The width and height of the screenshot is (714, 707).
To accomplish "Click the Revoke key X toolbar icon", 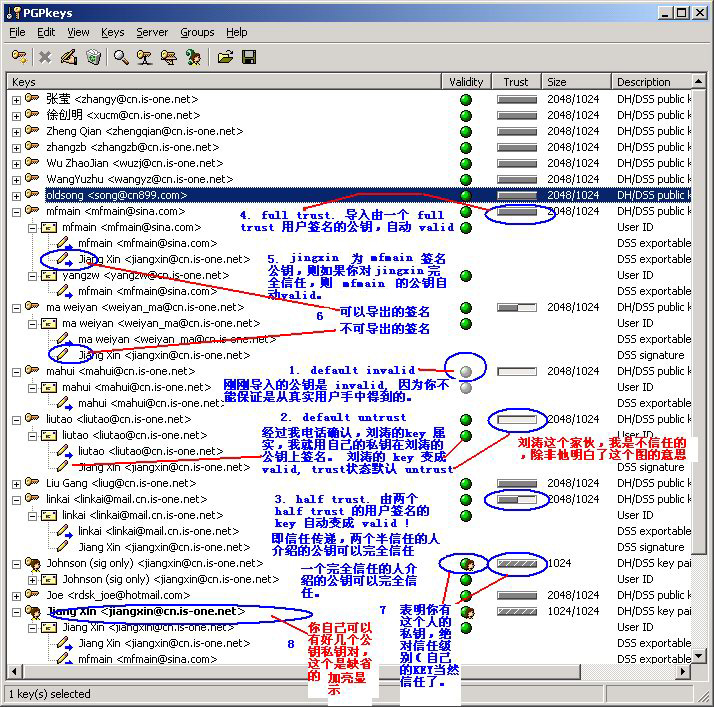I will 45,57.
